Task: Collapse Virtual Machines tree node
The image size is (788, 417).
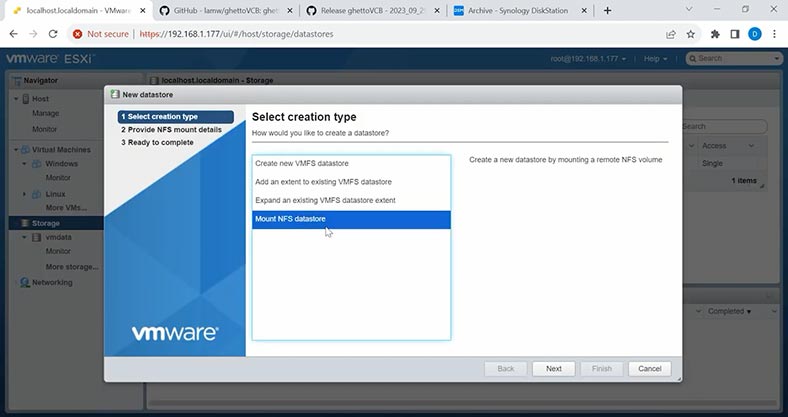Action: click(16, 150)
